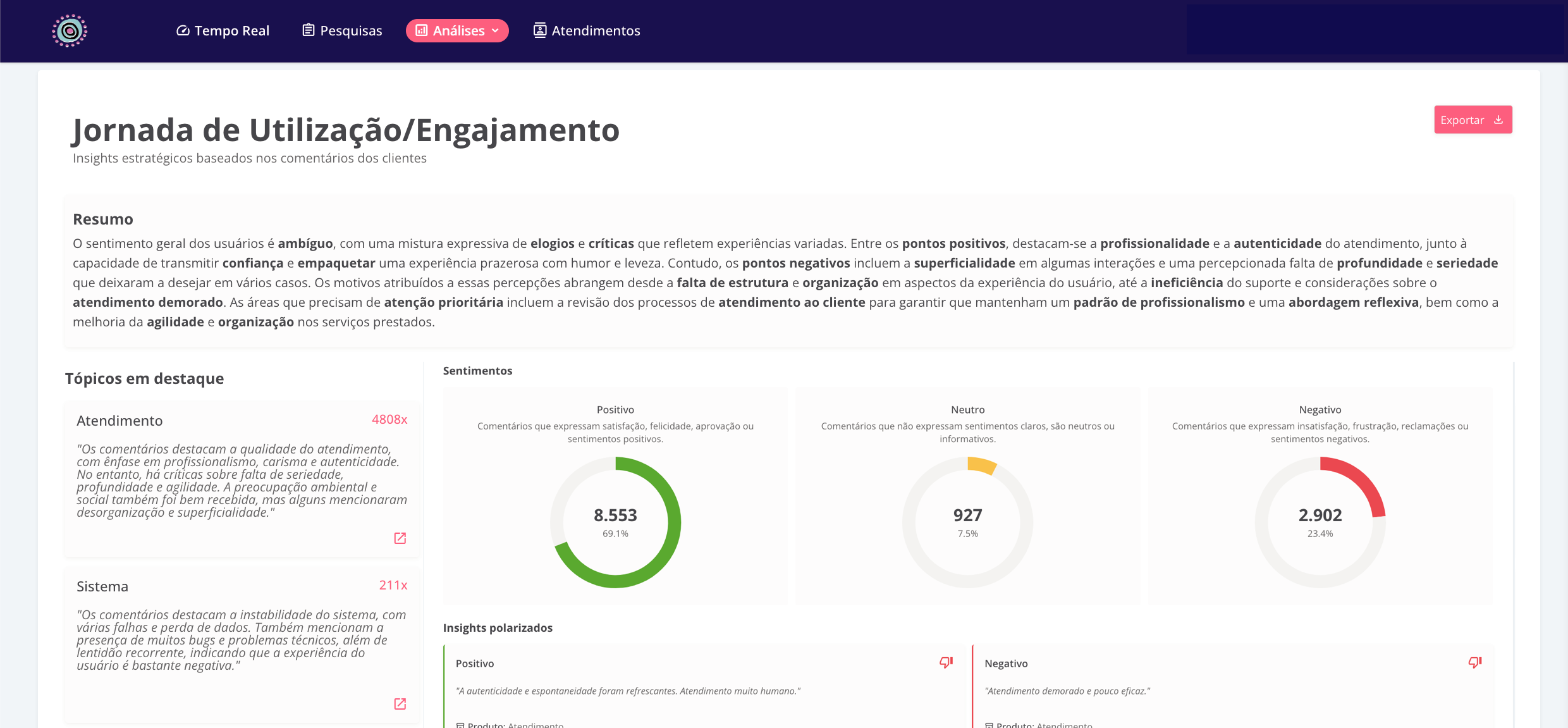The image size is (1568, 728).
Task: Click the Pesquisas clipboard icon
Action: tap(309, 30)
